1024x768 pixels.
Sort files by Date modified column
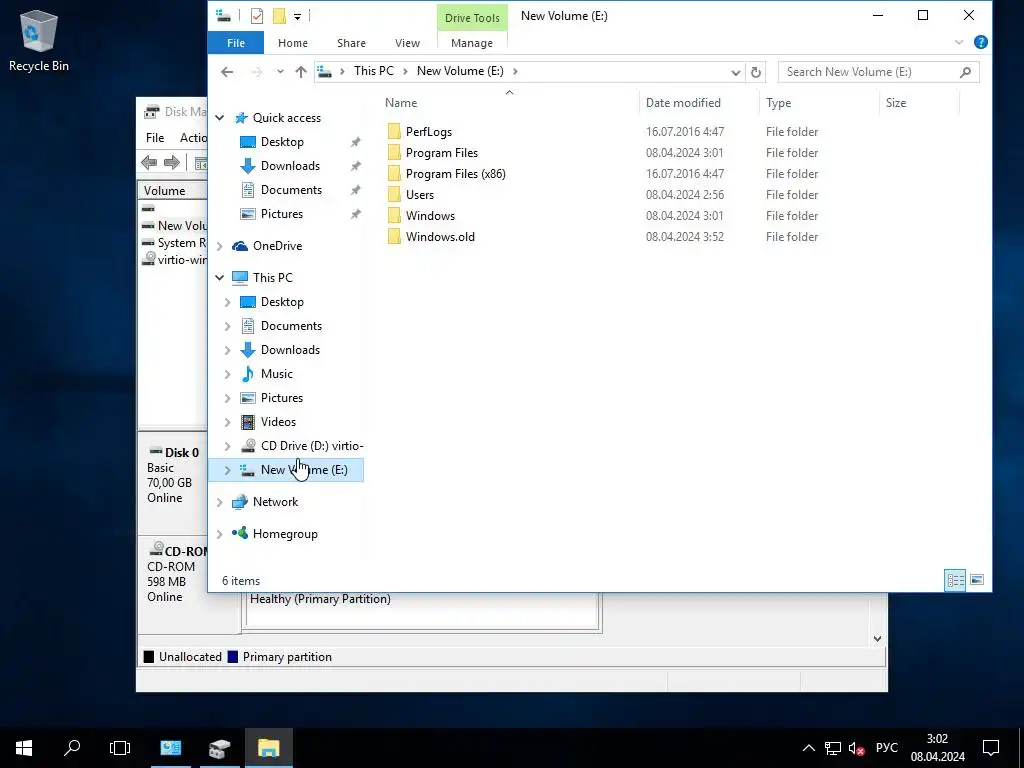683,103
